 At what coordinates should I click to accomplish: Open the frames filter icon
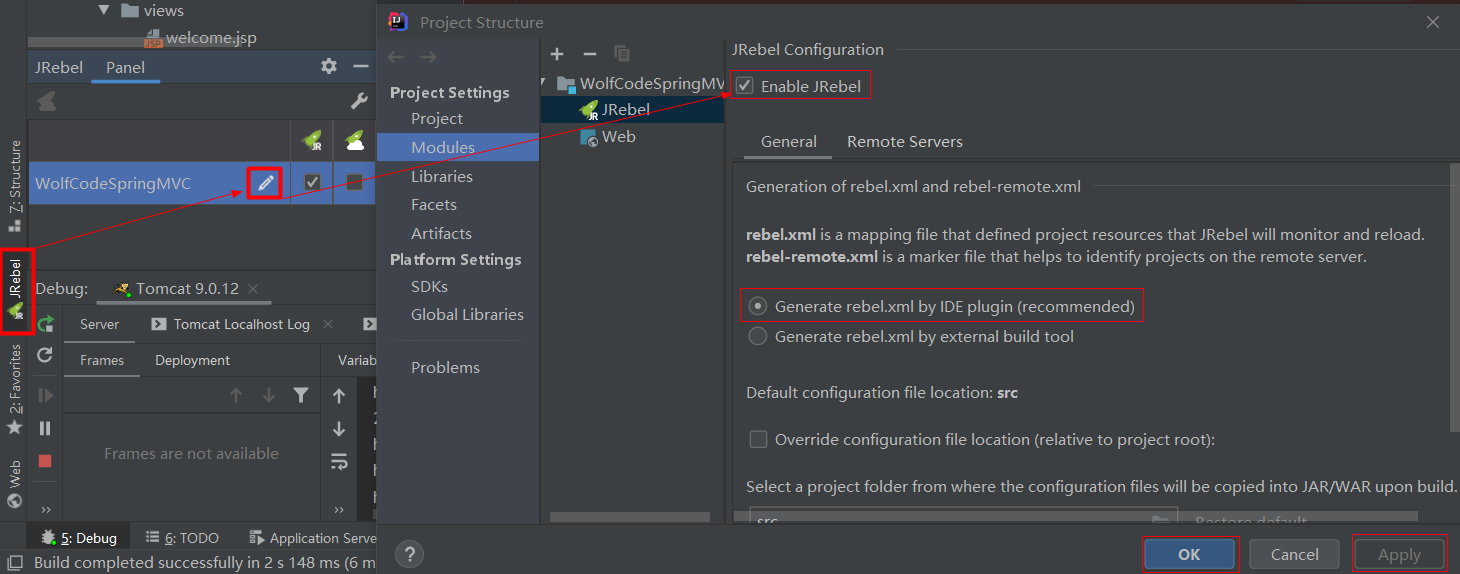(300, 396)
